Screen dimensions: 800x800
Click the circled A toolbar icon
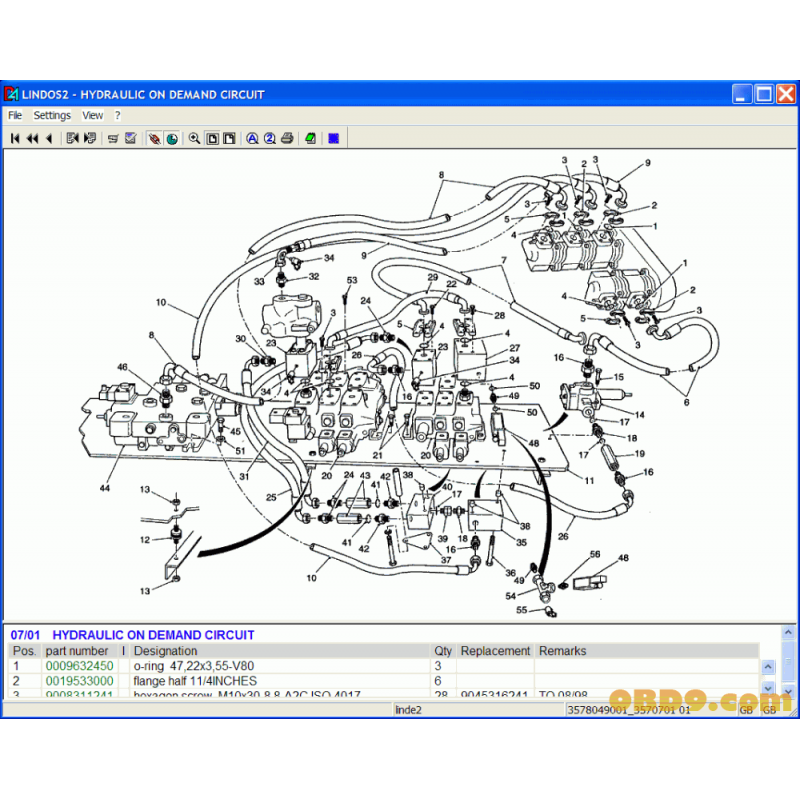click(253, 138)
